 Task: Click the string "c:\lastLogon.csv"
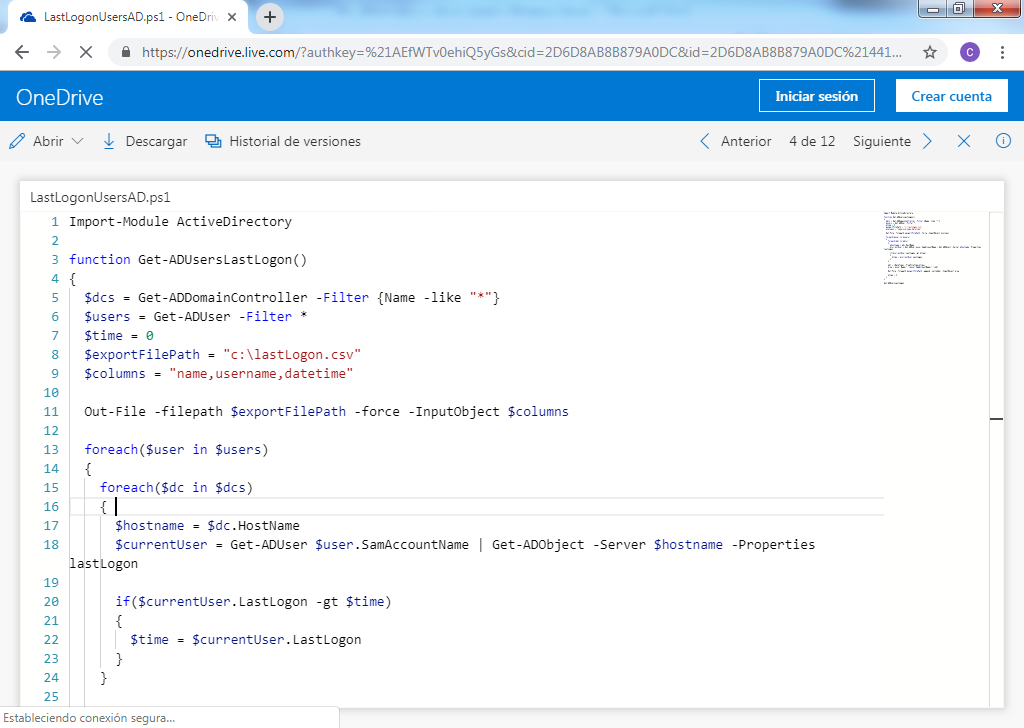(x=292, y=355)
